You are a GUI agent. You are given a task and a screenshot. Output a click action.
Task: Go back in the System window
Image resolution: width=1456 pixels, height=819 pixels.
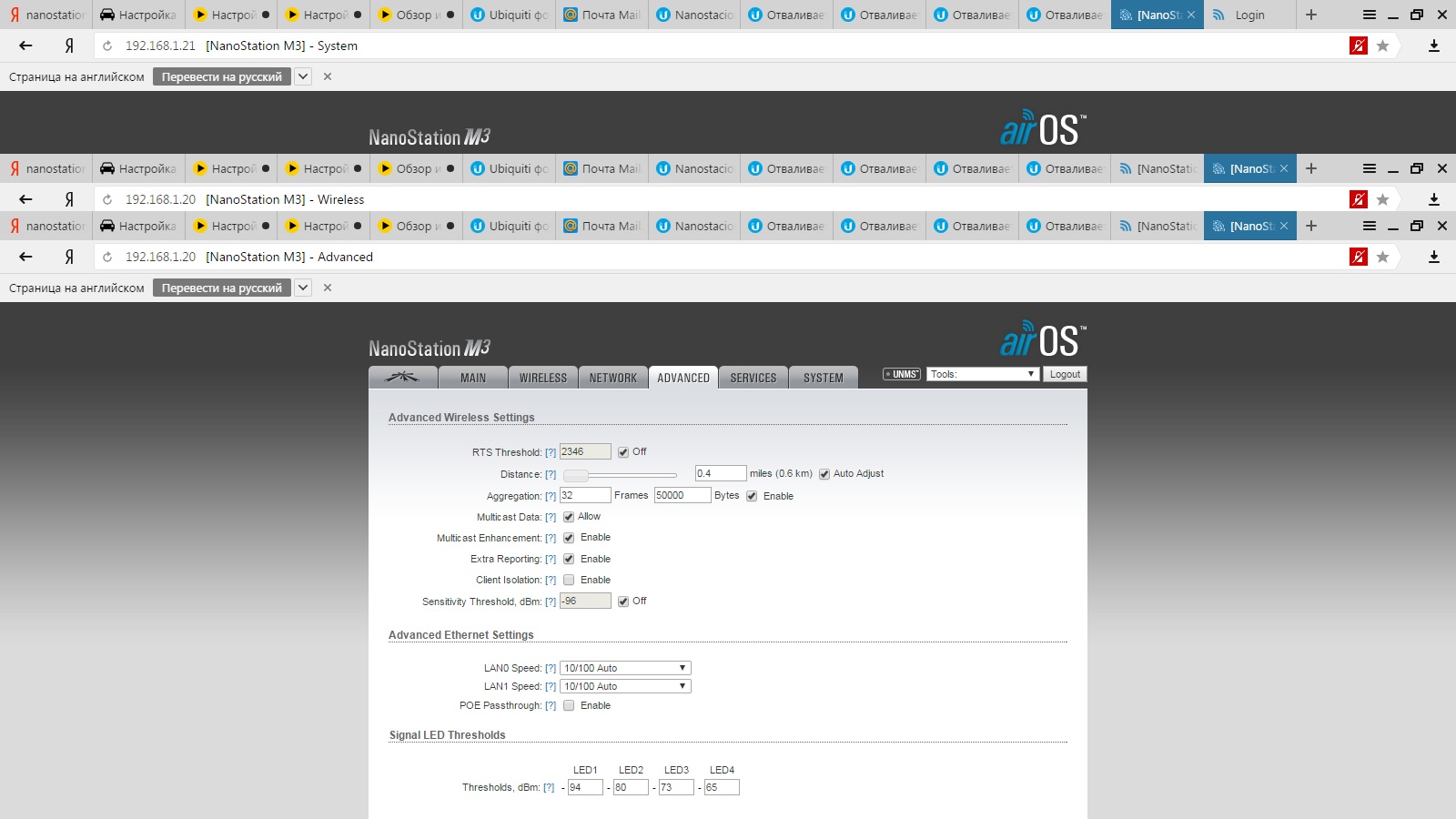click(25, 45)
